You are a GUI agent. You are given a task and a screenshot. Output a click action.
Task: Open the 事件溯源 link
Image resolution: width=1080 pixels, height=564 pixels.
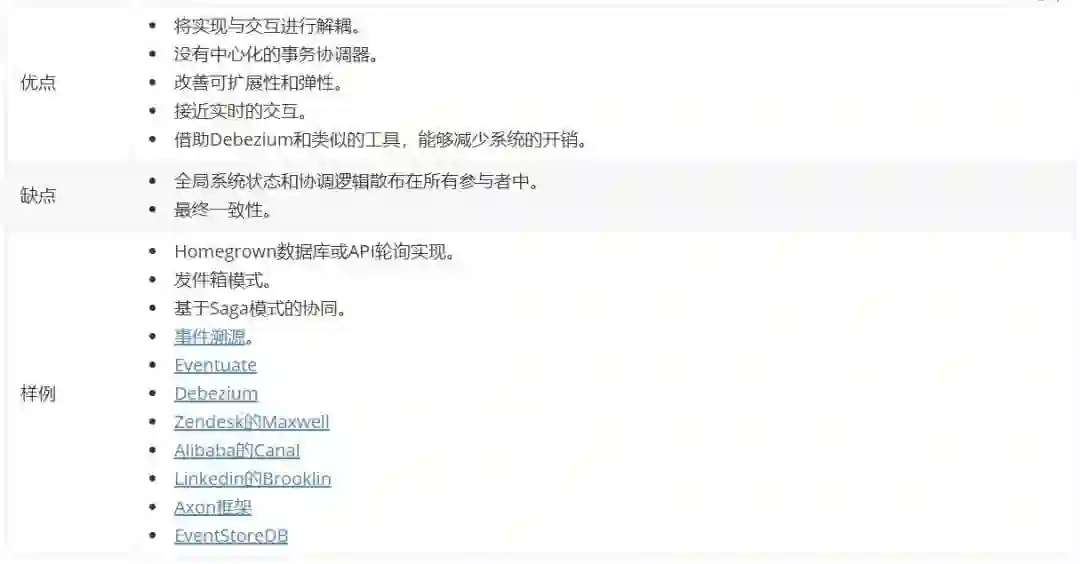210,337
